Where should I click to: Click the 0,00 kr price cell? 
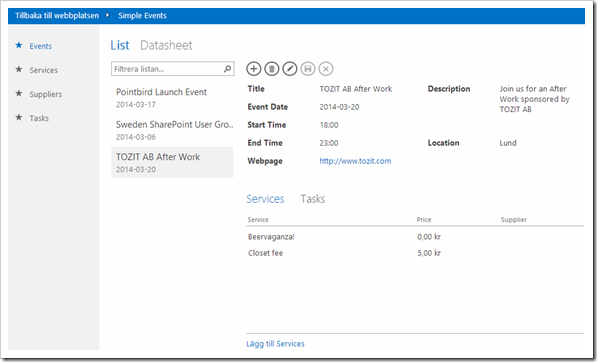[429, 237]
